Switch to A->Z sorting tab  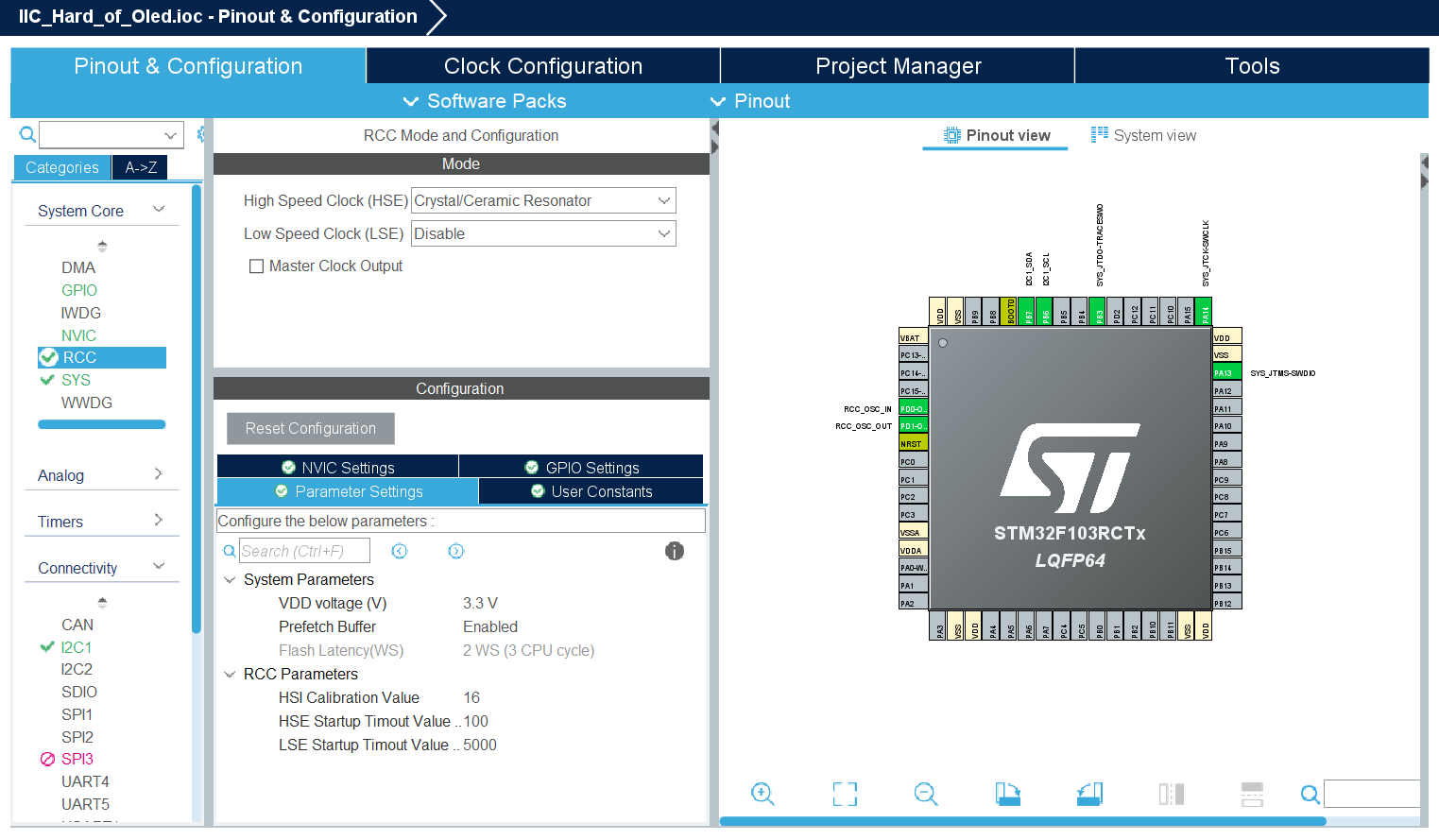[141, 167]
